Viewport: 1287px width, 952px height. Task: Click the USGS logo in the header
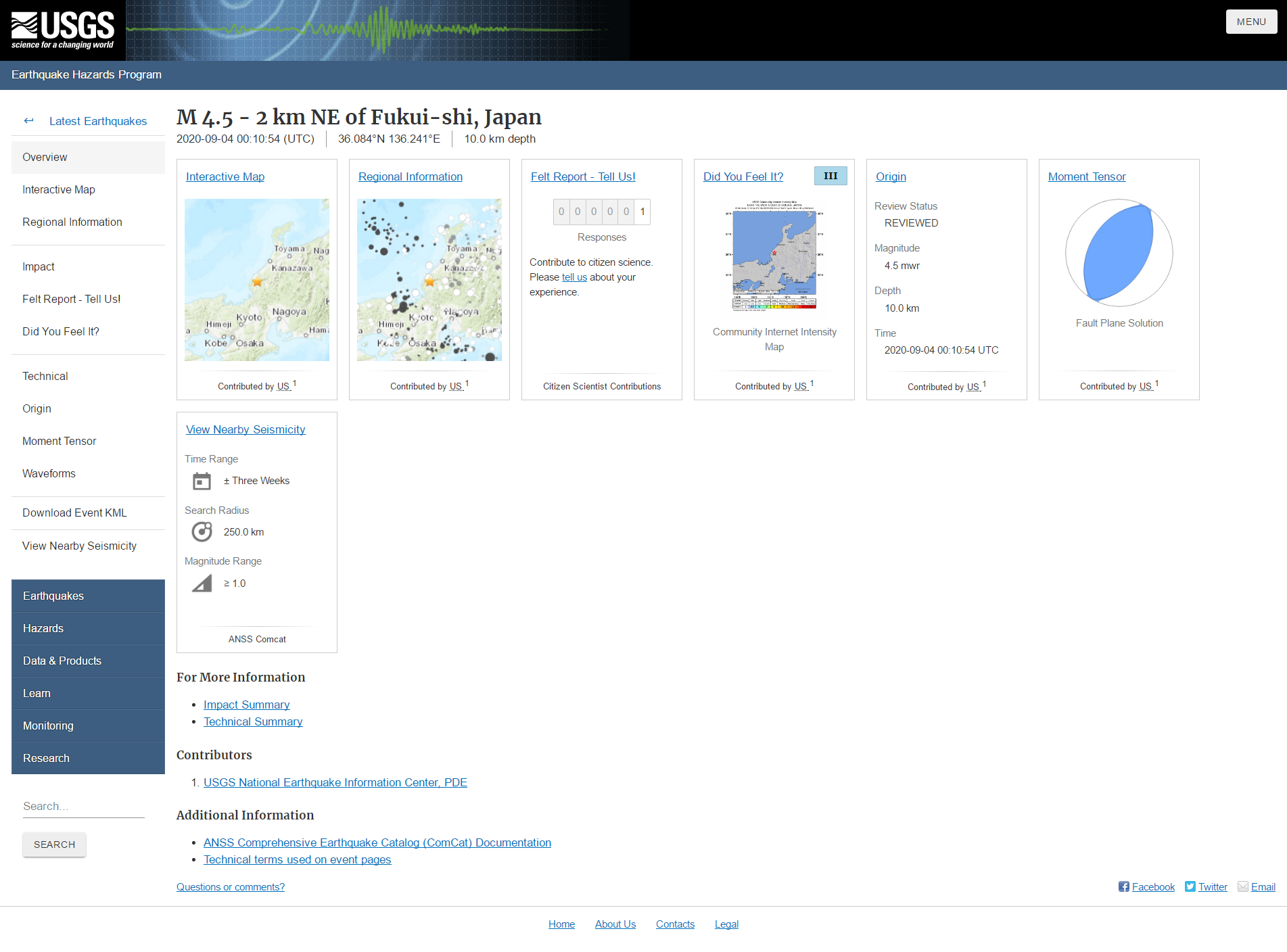pyautogui.click(x=62, y=30)
